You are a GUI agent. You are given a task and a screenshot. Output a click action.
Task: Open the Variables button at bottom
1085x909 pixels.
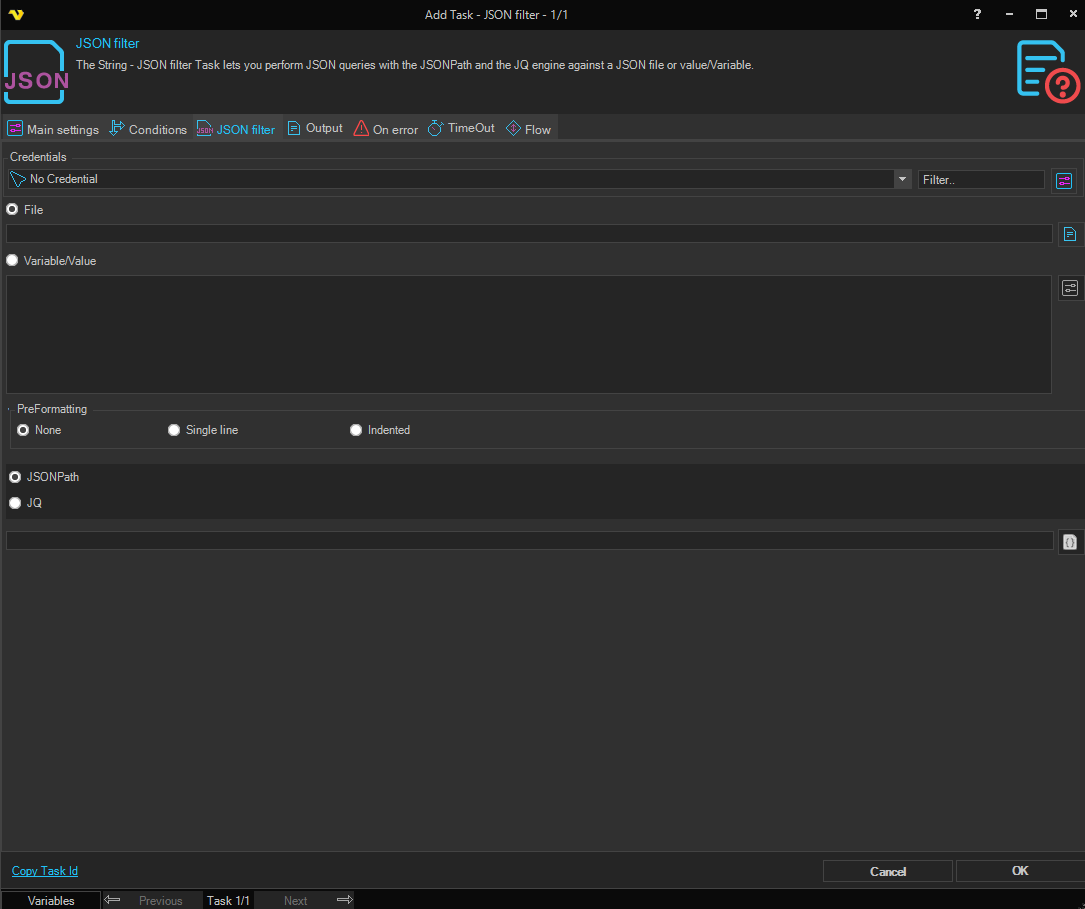[x=51, y=901]
